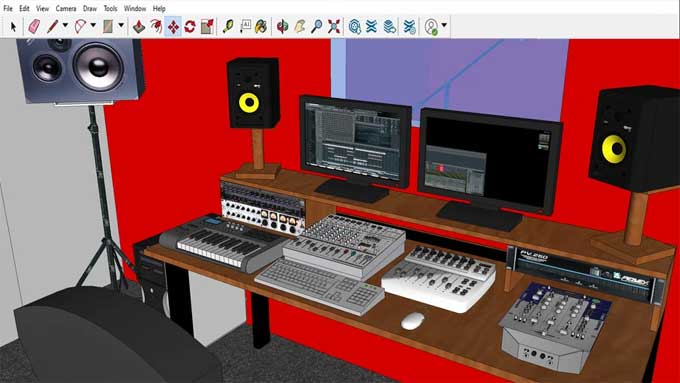Select the Arc drawing tool
The height and width of the screenshot is (383, 680).
[x=80, y=26]
